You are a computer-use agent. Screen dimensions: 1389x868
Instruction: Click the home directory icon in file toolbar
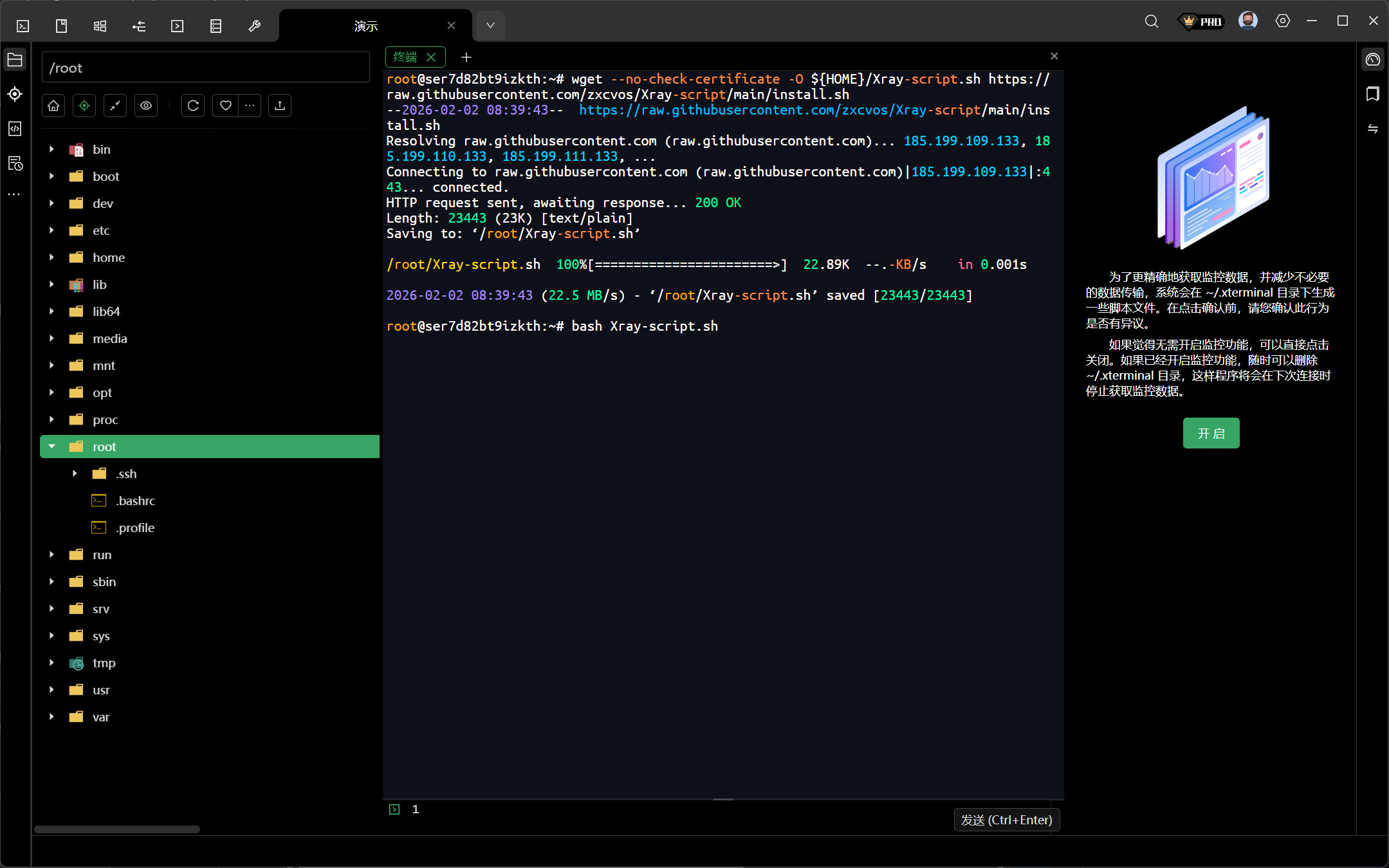tap(53, 106)
